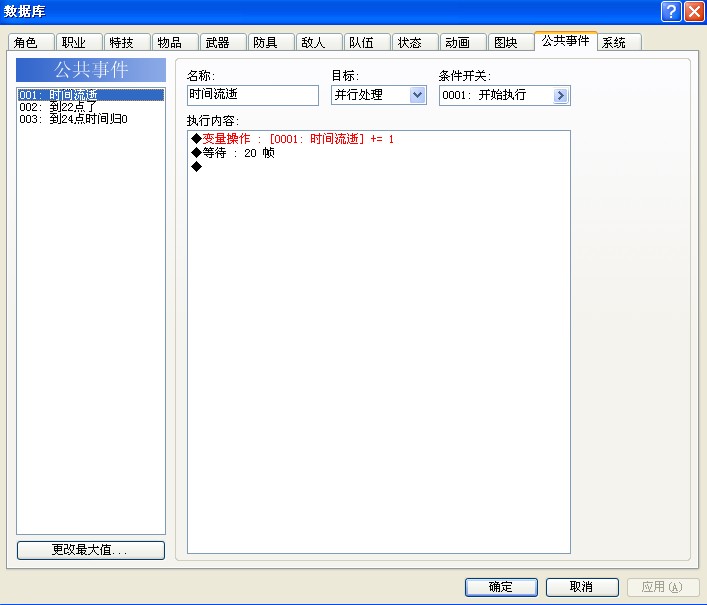Select the 等待 : 20 帧 command line
The image size is (707, 605).
[379, 153]
